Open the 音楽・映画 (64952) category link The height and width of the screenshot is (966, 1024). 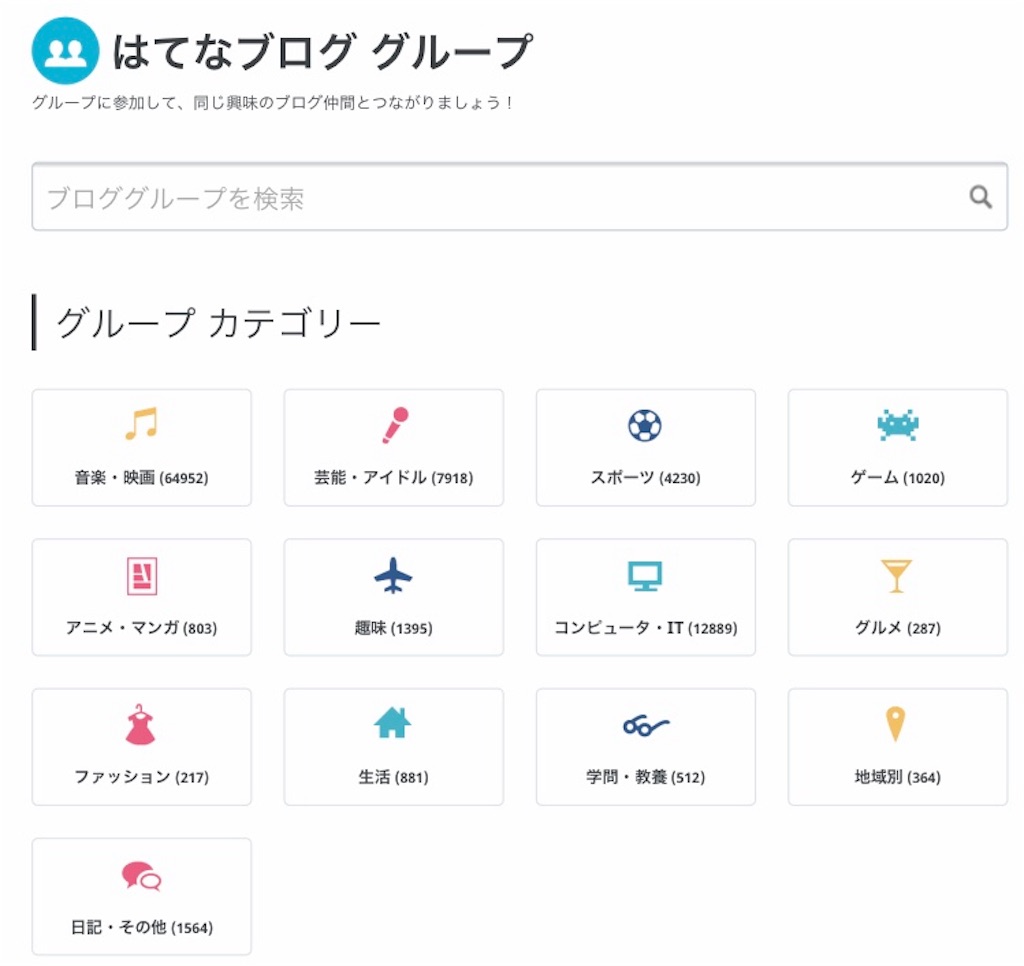[x=142, y=478]
